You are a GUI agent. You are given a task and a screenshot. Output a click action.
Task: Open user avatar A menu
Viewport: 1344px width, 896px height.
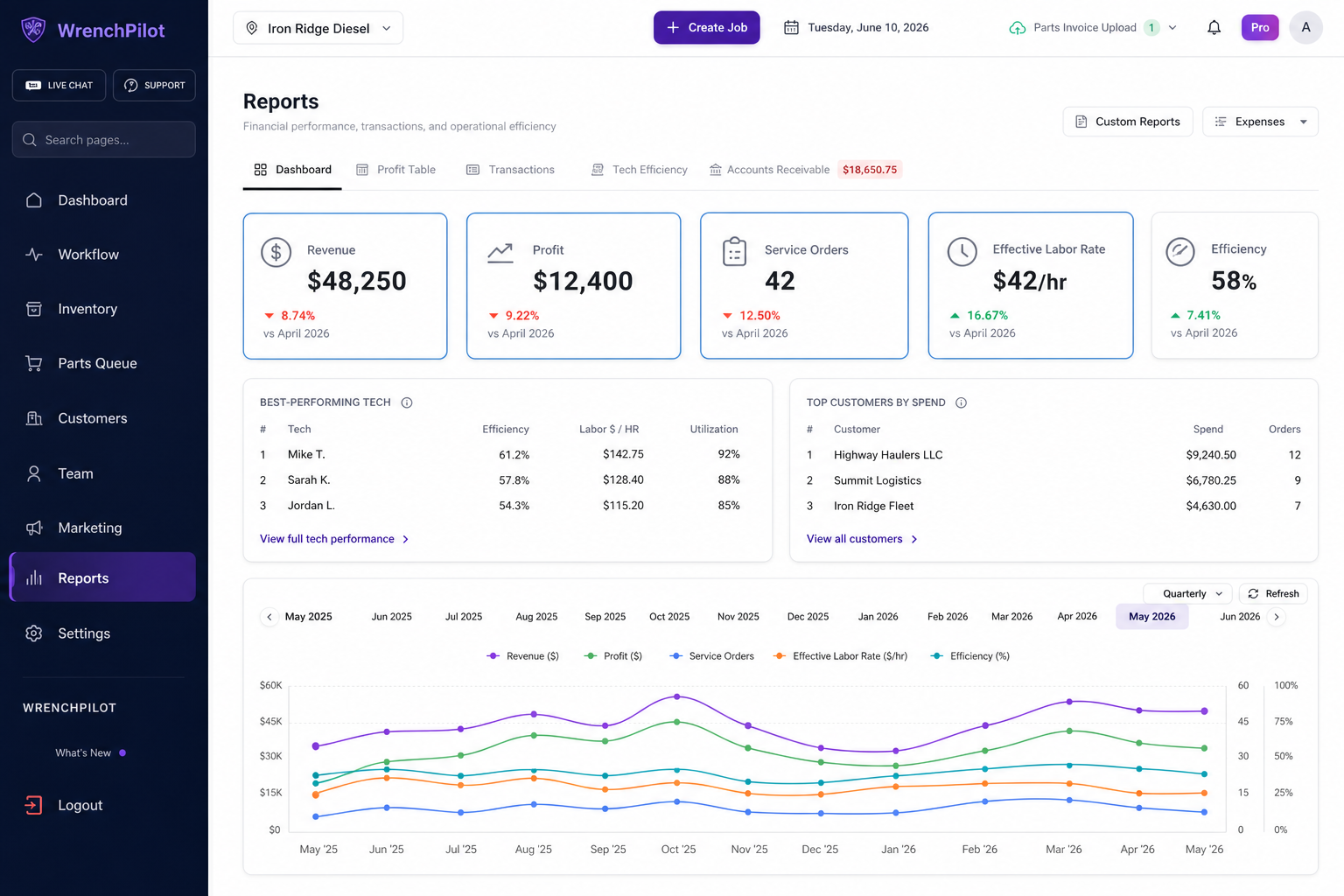(x=1305, y=28)
